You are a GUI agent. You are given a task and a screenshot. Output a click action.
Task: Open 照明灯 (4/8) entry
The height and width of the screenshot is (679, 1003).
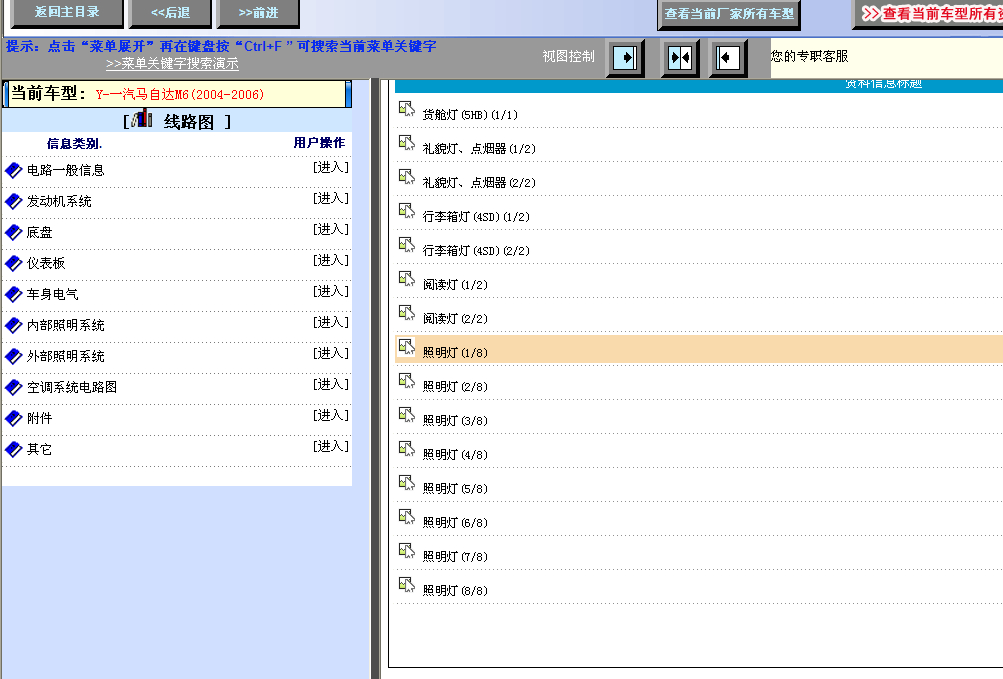tap(455, 454)
